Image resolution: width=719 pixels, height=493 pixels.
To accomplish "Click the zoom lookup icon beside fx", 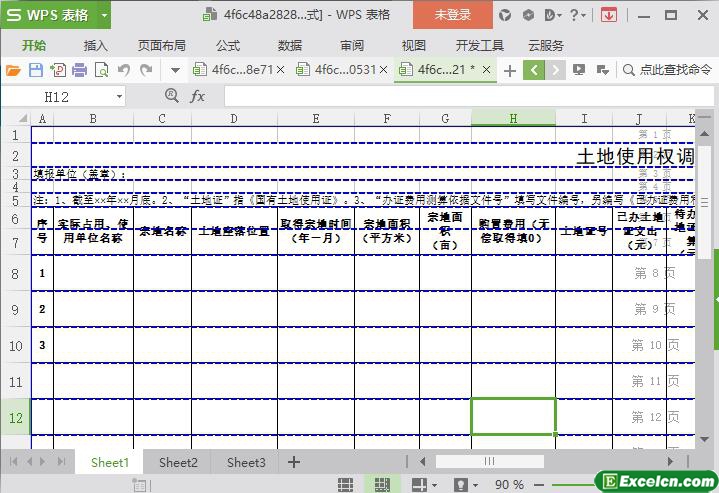I will pyautogui.click(x=171, y=96).
